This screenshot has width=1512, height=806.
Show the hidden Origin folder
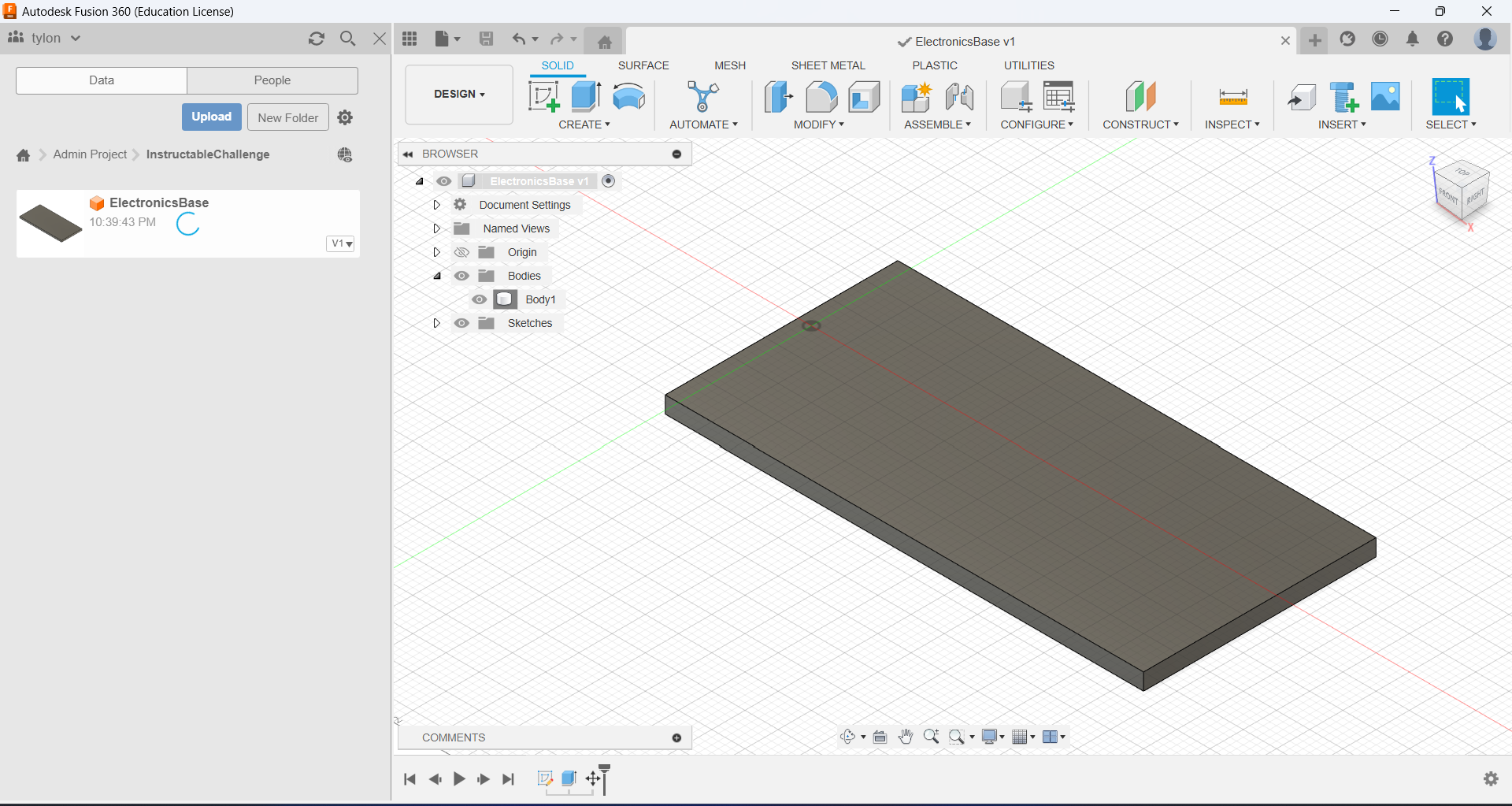(x=461, y=252)
